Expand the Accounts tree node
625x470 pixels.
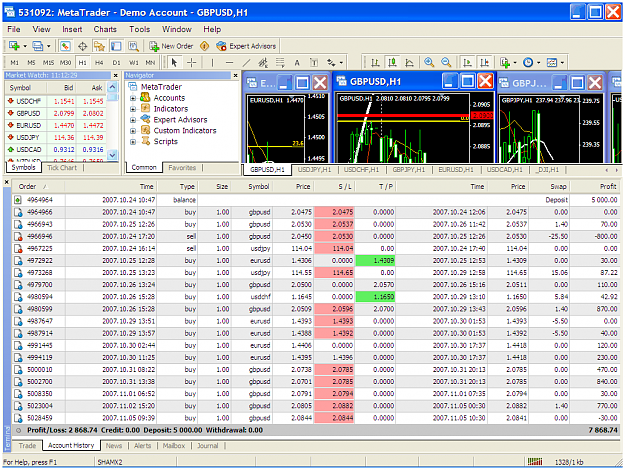[x=133, y=98]
